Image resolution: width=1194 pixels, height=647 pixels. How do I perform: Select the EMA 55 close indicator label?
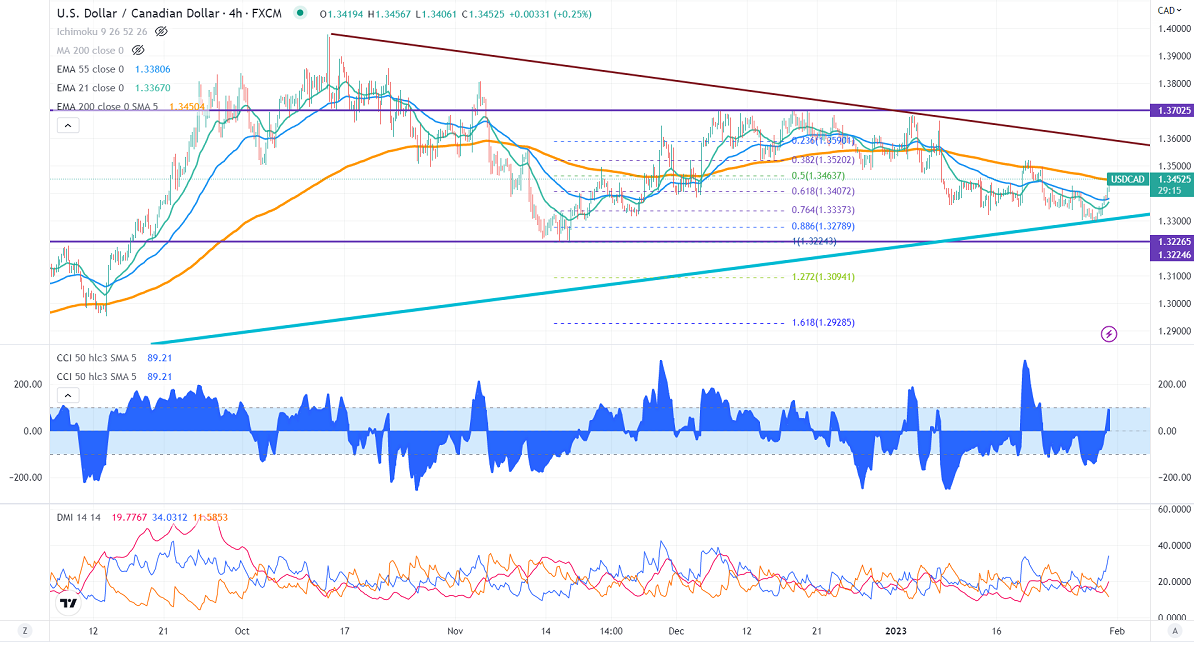pyautogui.click(x=88, y=68)
